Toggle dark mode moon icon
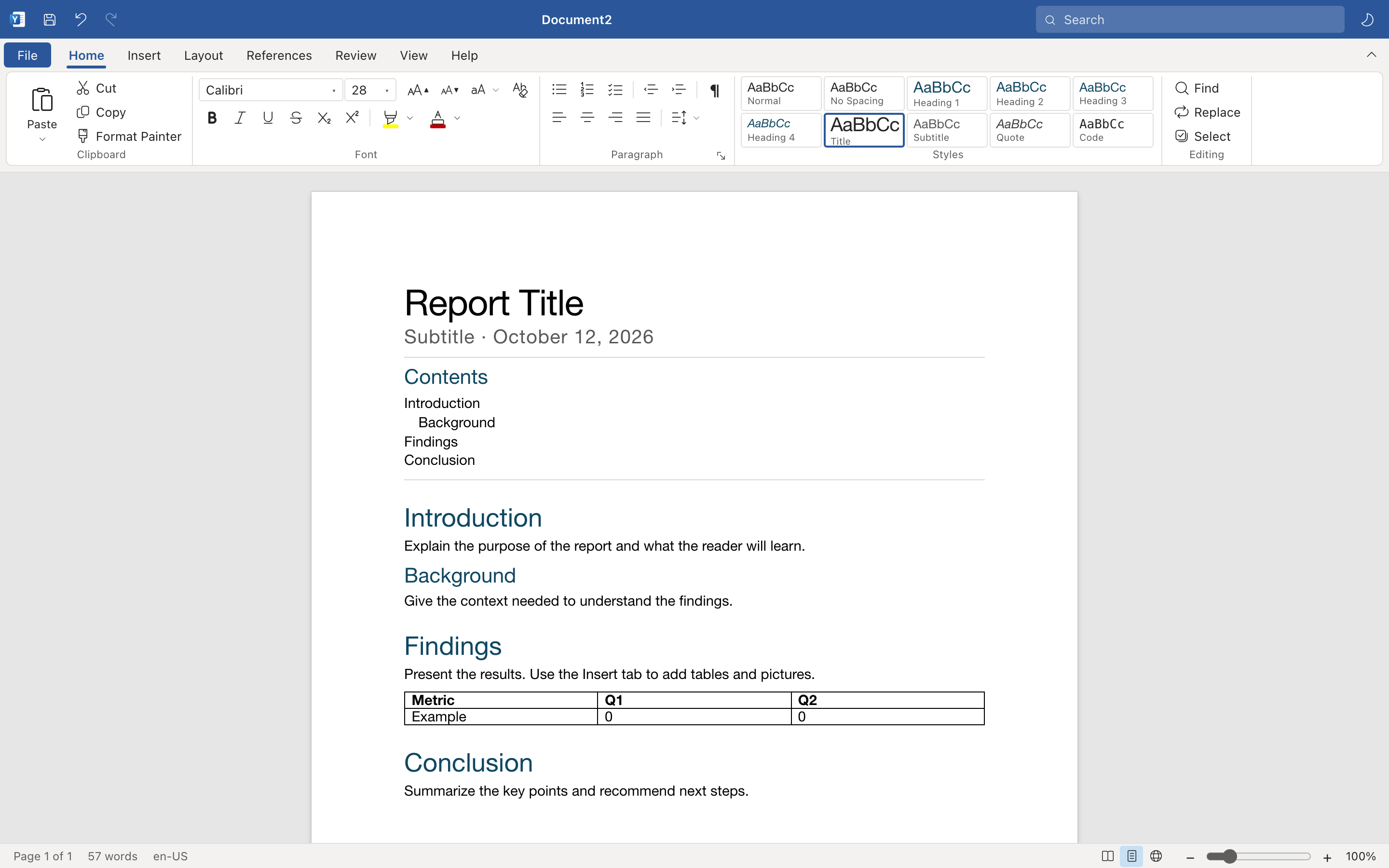The width and height of the screenshot is (1389, 868). [x=1367, y=19]
